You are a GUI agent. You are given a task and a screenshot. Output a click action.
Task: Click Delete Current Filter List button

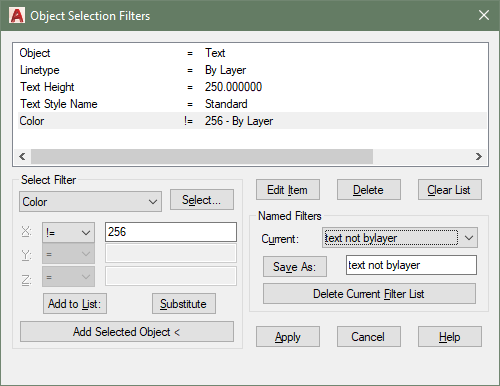tap(369, 294)
